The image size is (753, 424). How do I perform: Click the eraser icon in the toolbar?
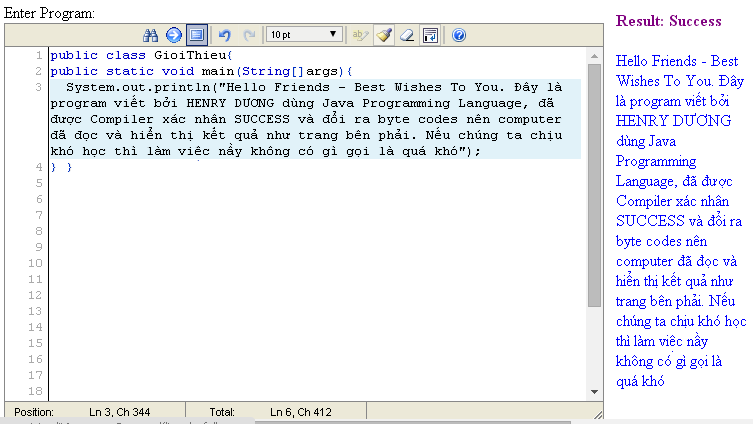click(407, 35)
